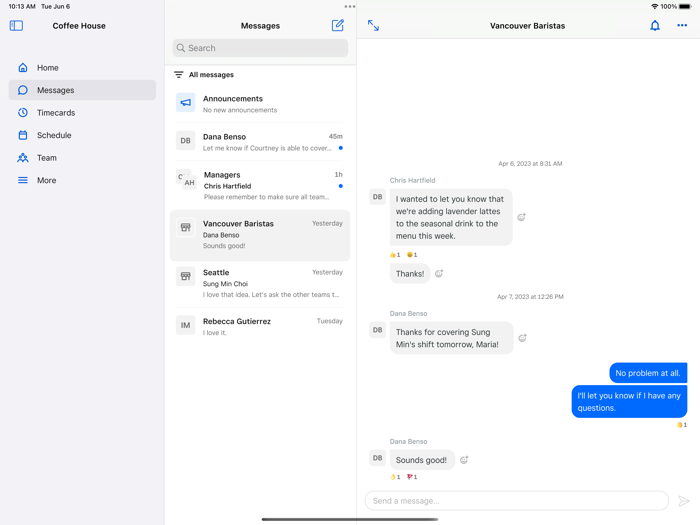The height and width of the screenshot is (525, 700).
Task: Click thumbs-up reaction under lavender lattes message
Action: point(395,255)
